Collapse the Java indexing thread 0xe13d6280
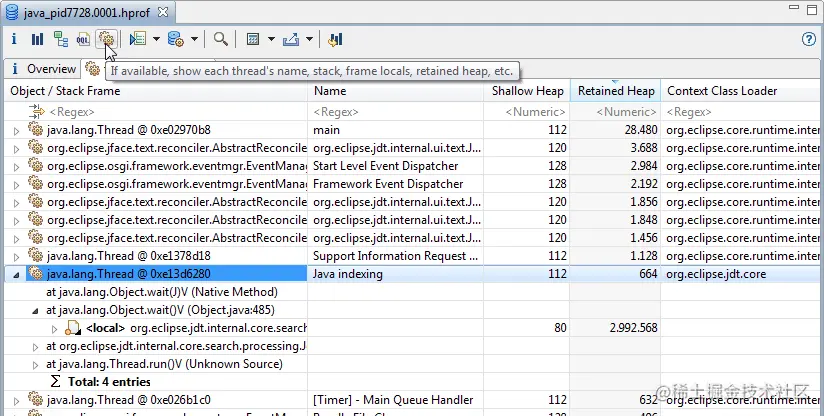The image size is (824, 416). (16, 275)
